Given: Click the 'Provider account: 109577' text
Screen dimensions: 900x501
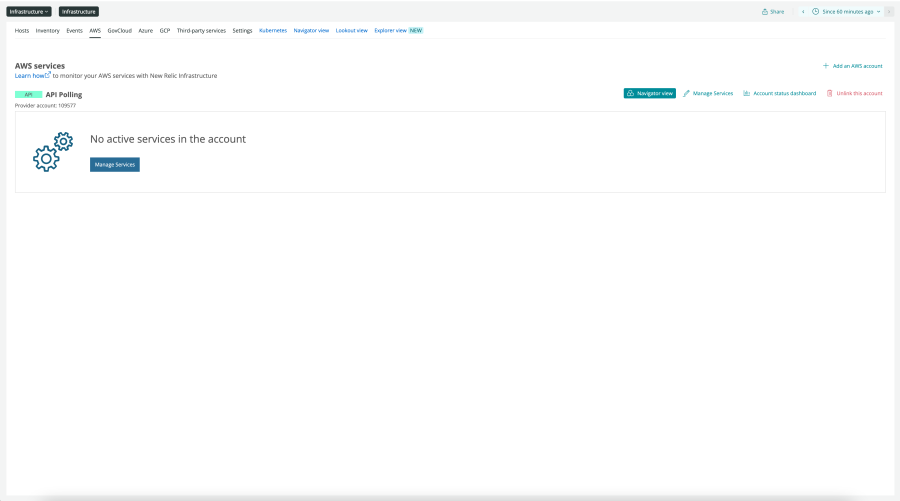Looking at the screenshot, I should pos(45,106).
